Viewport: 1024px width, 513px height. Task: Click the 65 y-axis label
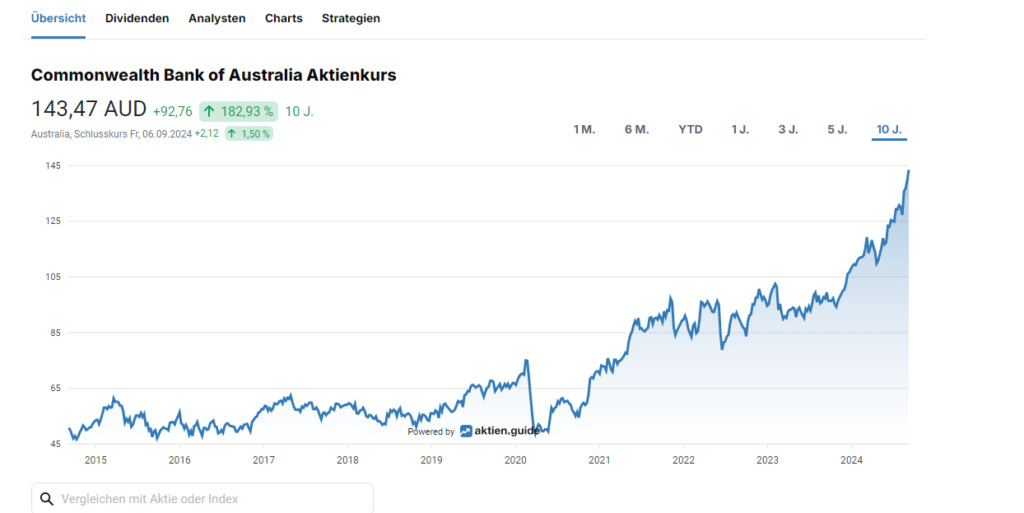point(55,388)
